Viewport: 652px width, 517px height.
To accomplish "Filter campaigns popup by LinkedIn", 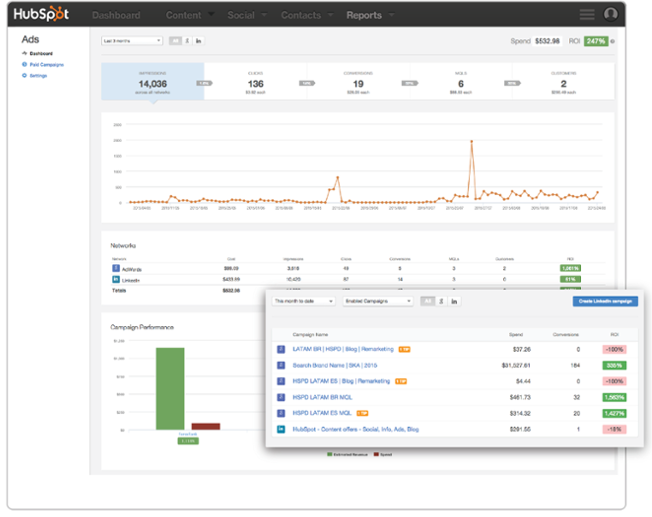I will pyautogui.click(x=454, y=301).
